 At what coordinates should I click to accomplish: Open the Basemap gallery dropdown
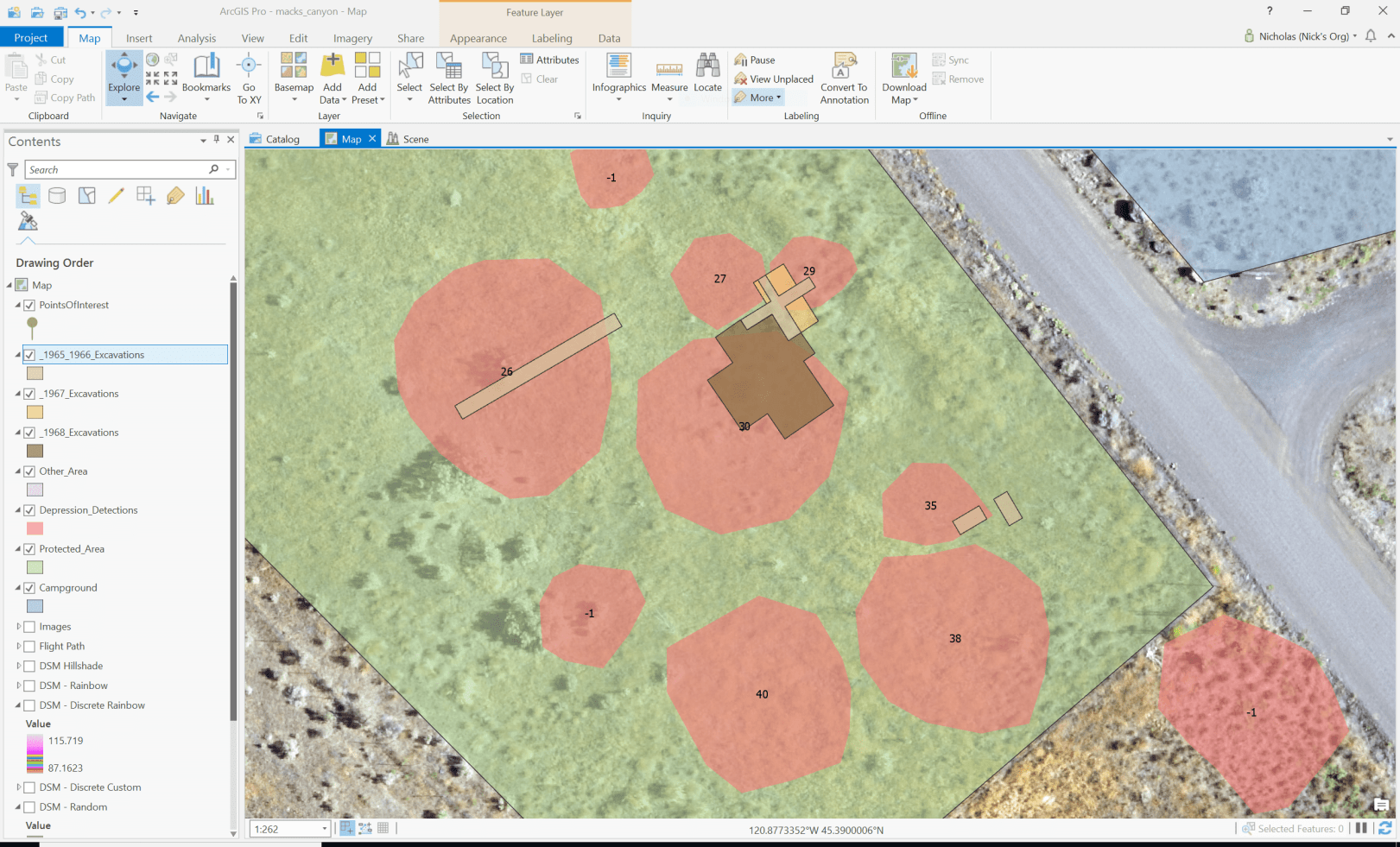pos(294,99)
